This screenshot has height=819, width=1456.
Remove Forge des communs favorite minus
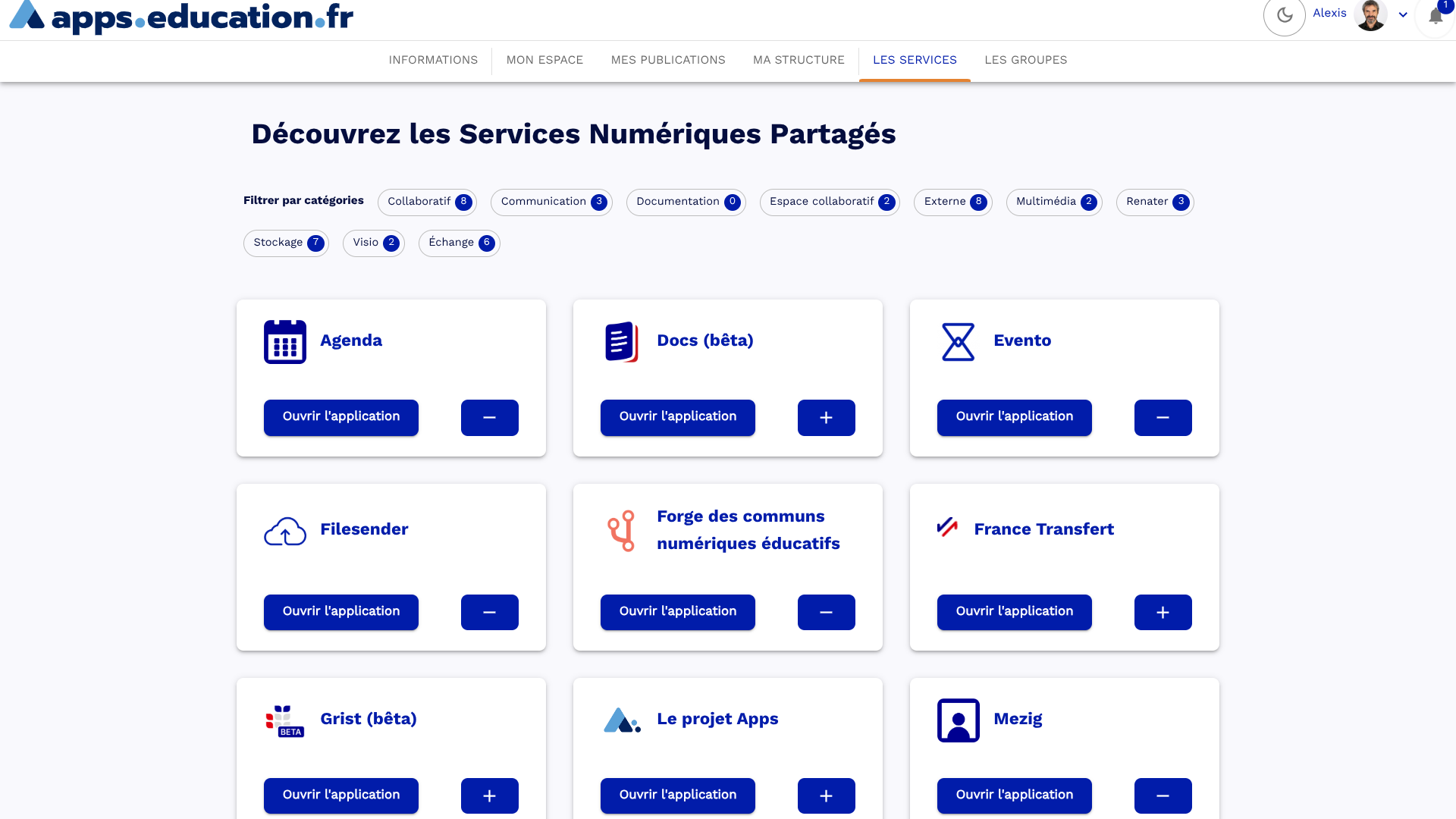pos(827,613)
